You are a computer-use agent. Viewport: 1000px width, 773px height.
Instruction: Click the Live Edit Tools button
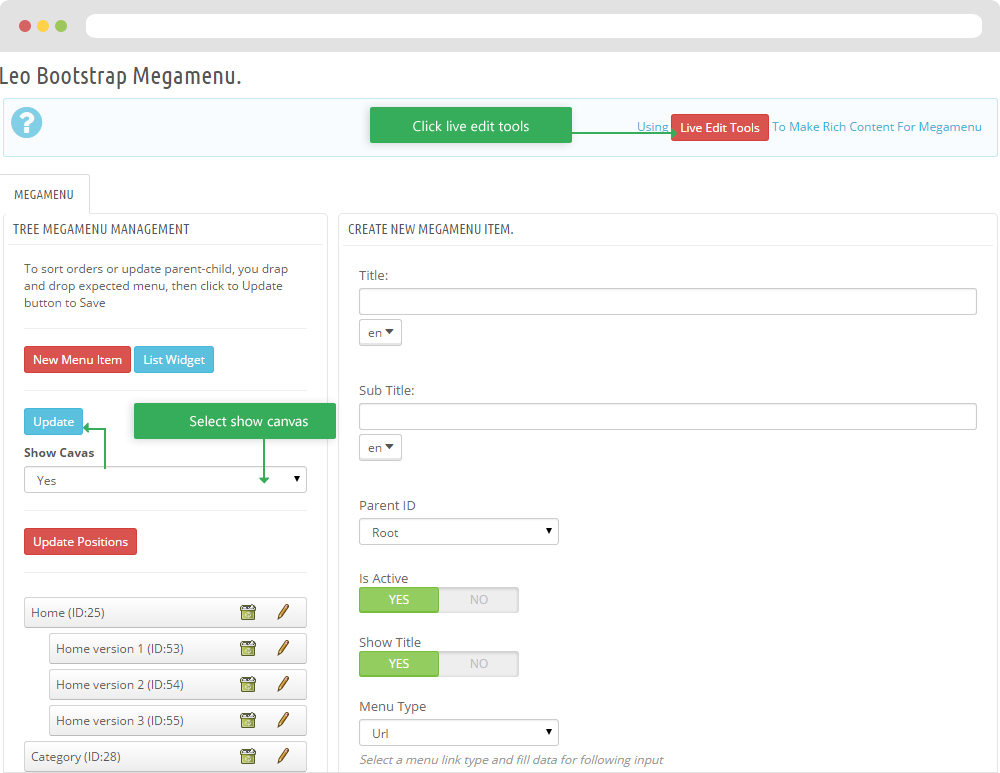(x=719, y=128)
